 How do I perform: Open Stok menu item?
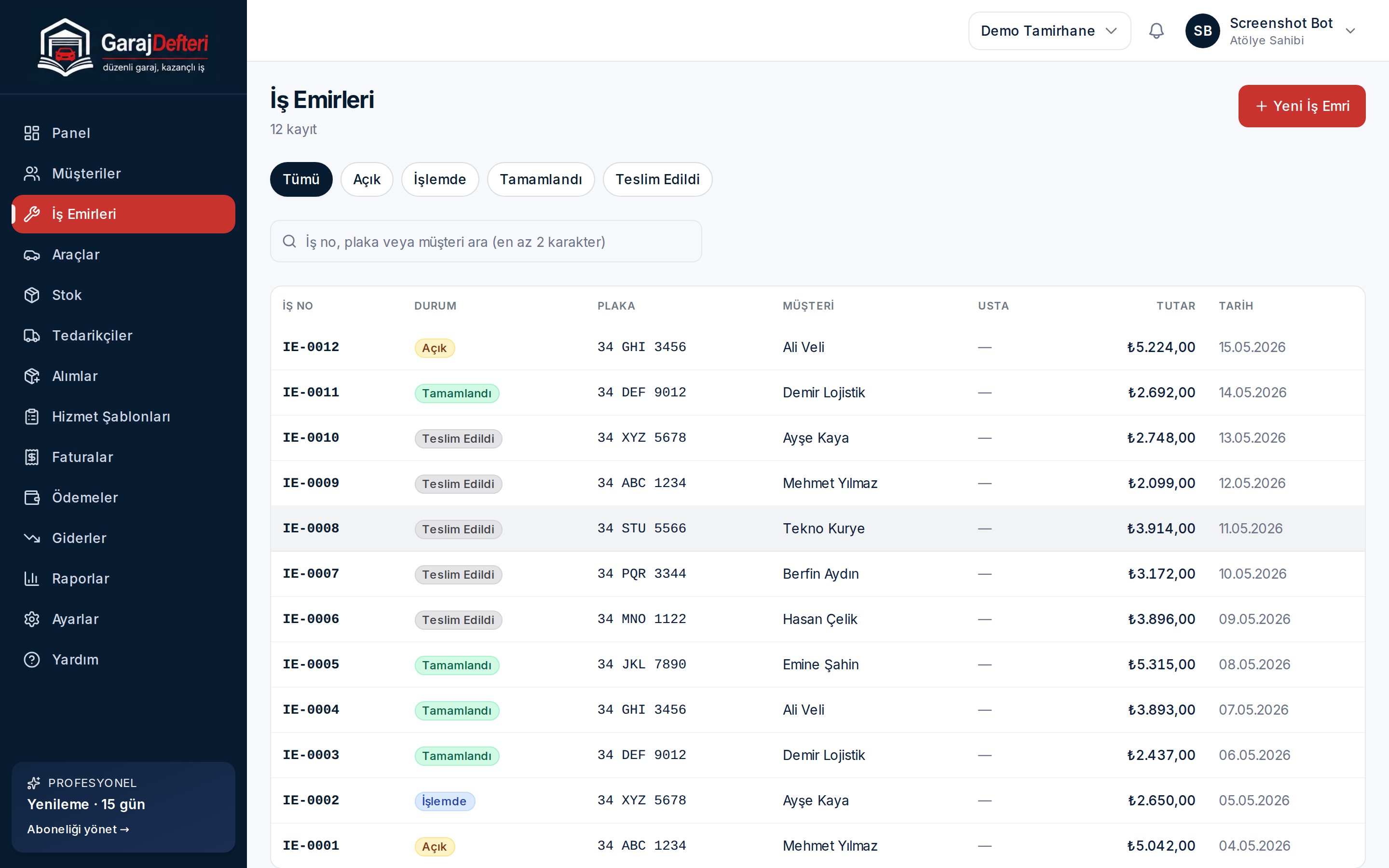click(x=123, y=295)
